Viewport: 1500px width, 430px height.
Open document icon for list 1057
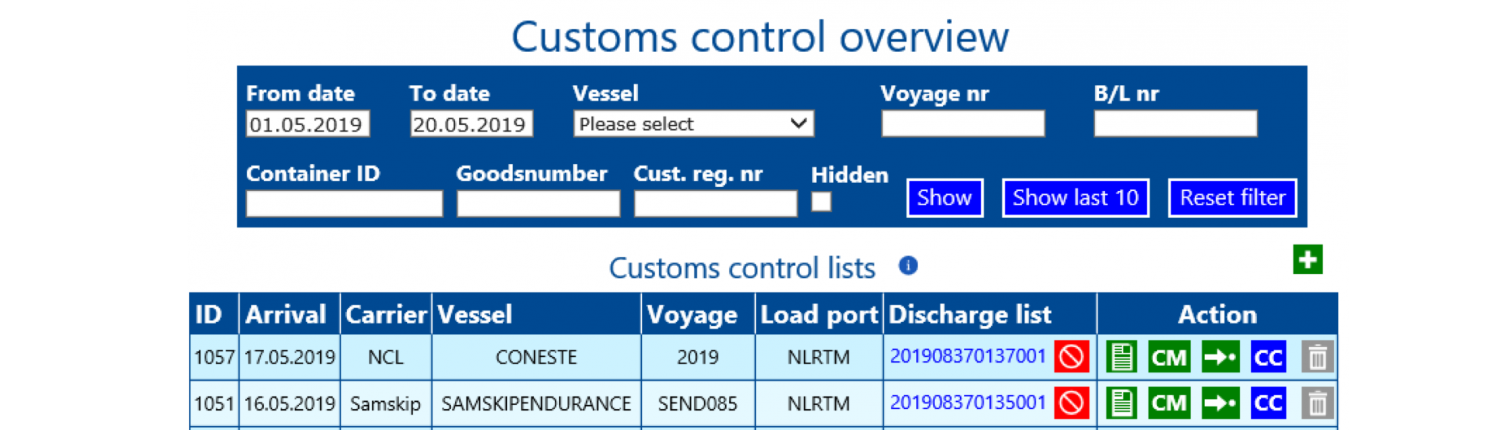coord(1123,356)
